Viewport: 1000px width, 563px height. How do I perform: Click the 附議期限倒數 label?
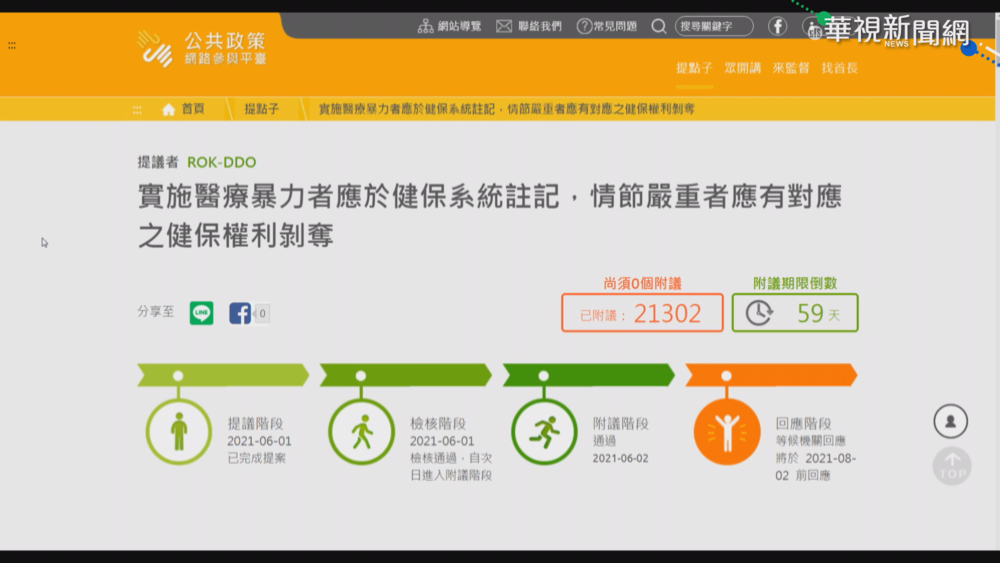pyautogui.click(x=795, y=283)
